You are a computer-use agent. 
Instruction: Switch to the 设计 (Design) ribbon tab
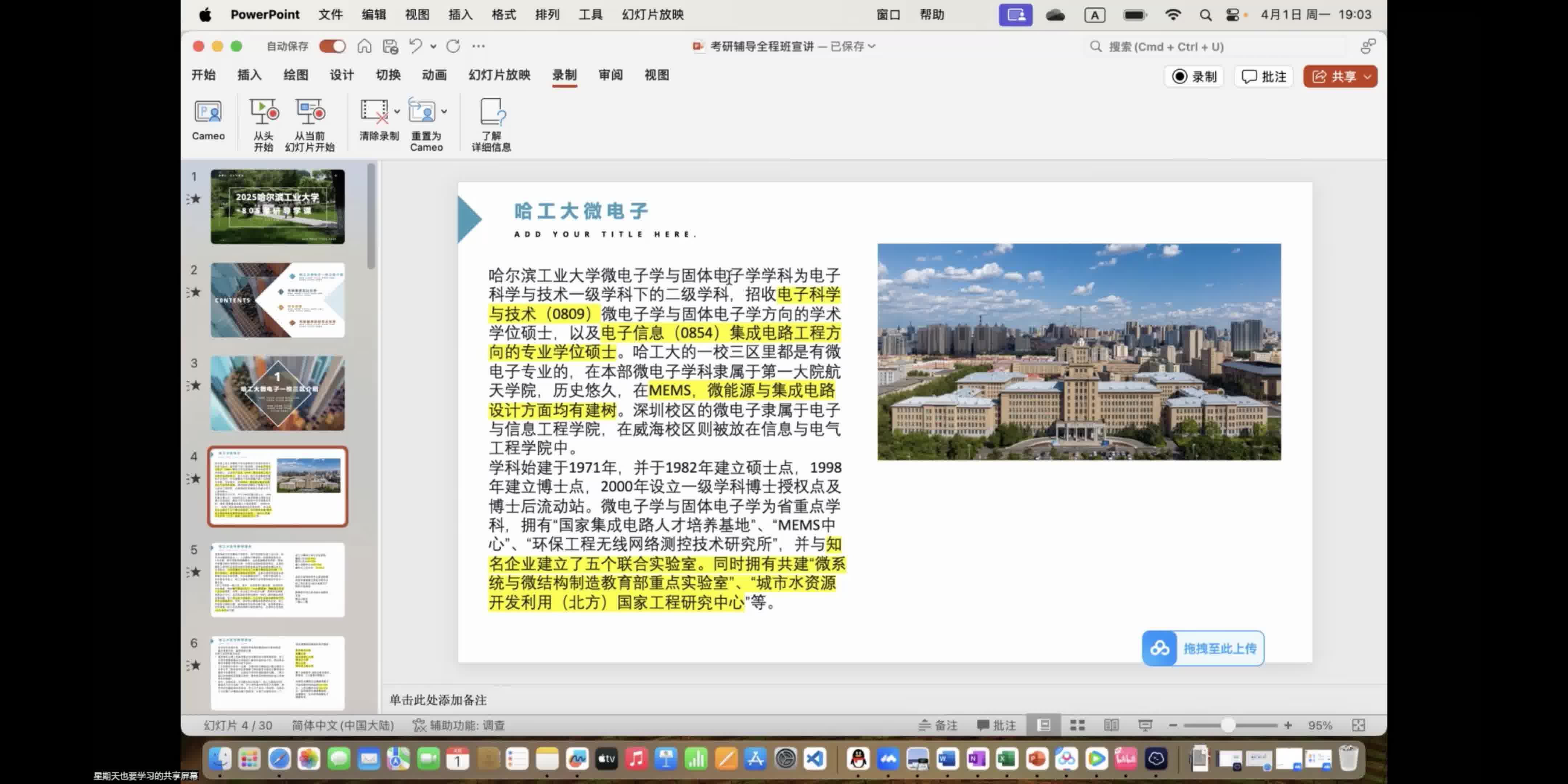point(342,75)
